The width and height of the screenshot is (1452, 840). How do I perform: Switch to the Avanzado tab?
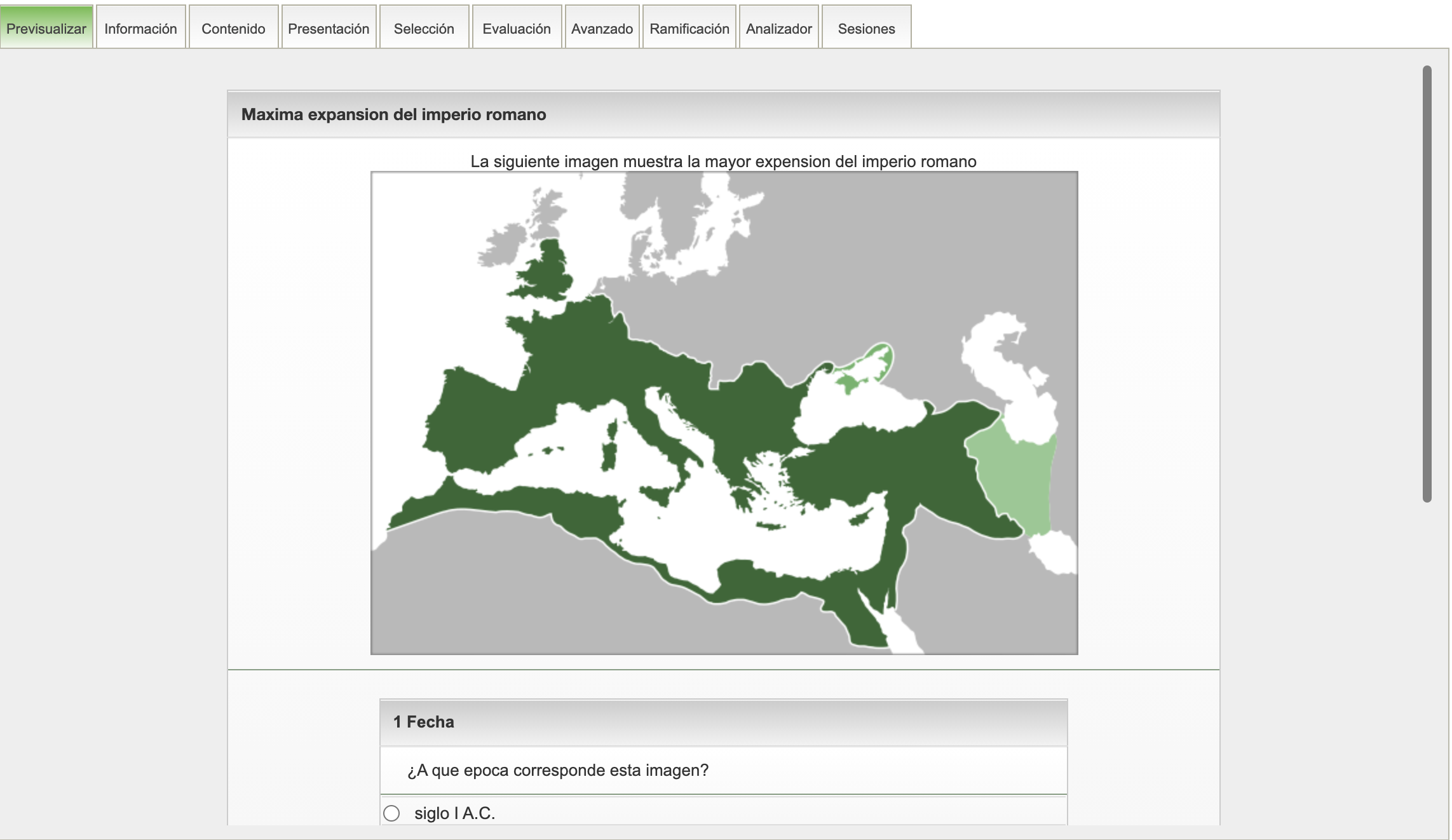pos(602,29)
